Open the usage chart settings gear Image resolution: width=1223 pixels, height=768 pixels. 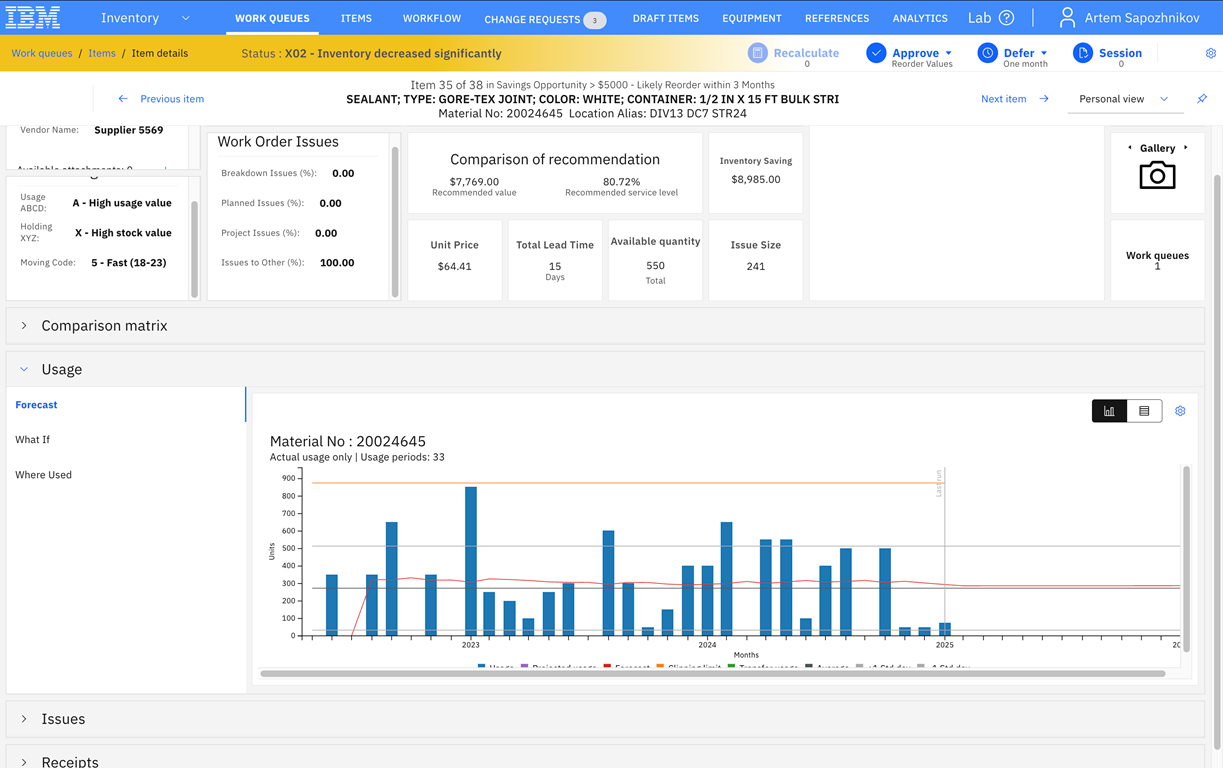point(1180,411)
